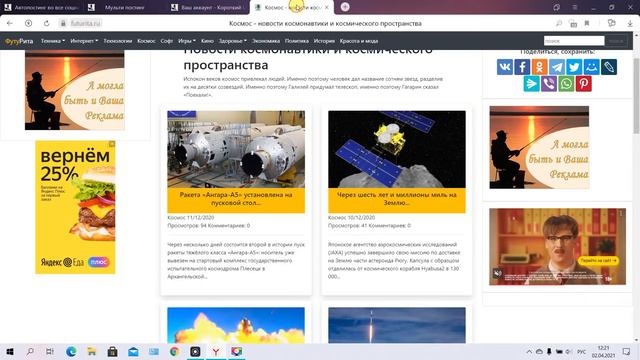The image size is (640, 360).
Task: Open the Политика menu item
Action: click(297, 41)
